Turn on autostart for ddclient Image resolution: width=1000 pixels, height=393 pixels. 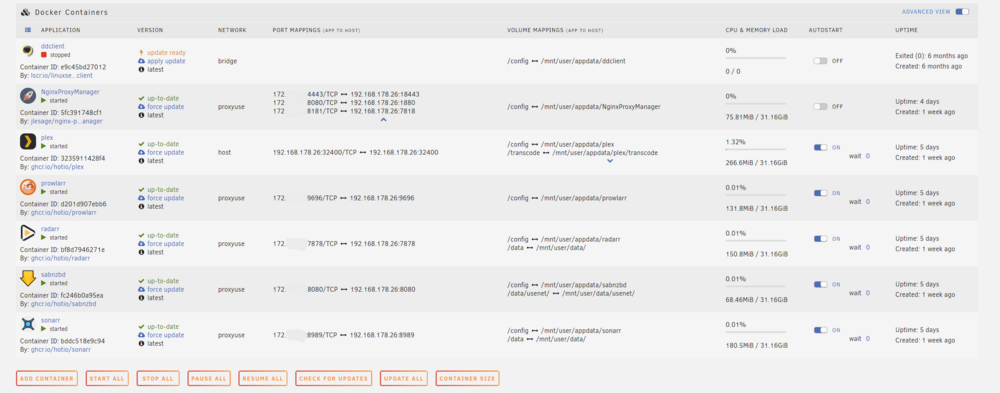pyautogui.click(x=820, y=61)
